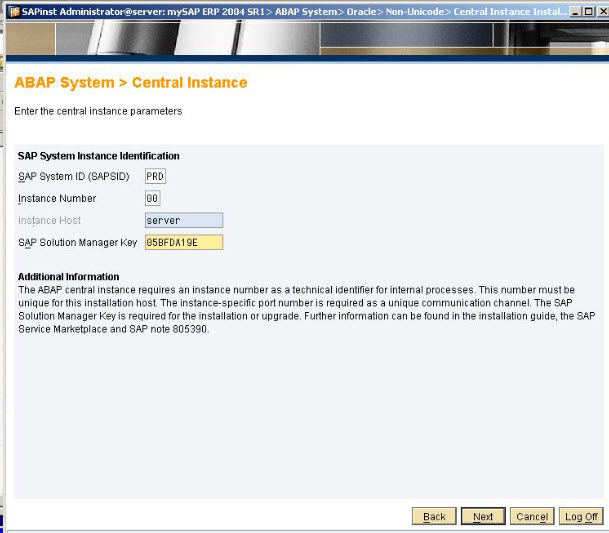This screenshot has height=533, width=609.
Task: Edit the SAP Solution Manager Key field
Action: pyautogui.click(x=184, y=242)
